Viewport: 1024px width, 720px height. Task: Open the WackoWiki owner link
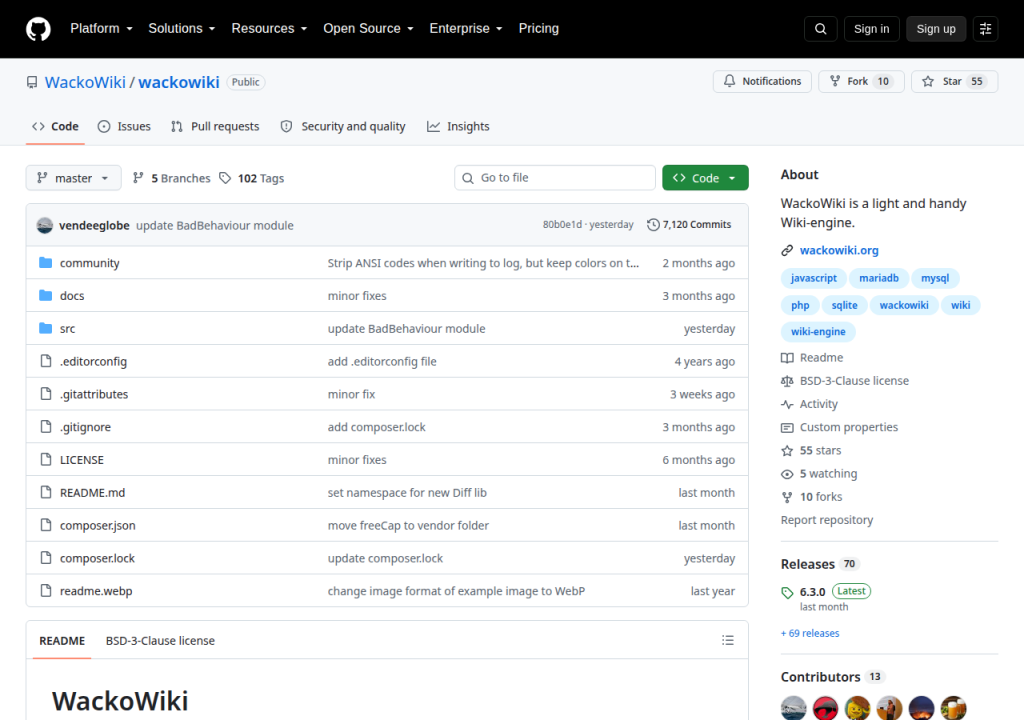(x=85, y=82)
